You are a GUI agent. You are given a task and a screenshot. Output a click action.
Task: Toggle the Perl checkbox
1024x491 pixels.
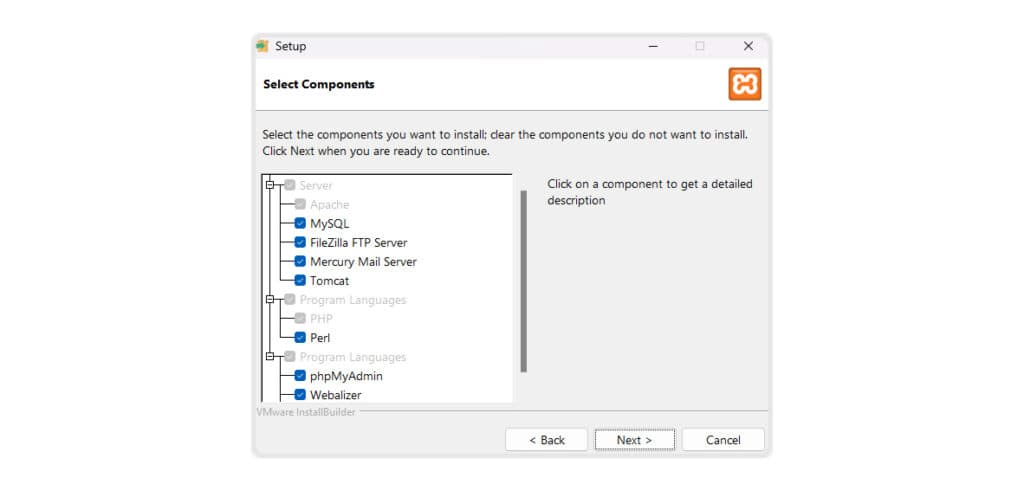click(x=300, y=338)
